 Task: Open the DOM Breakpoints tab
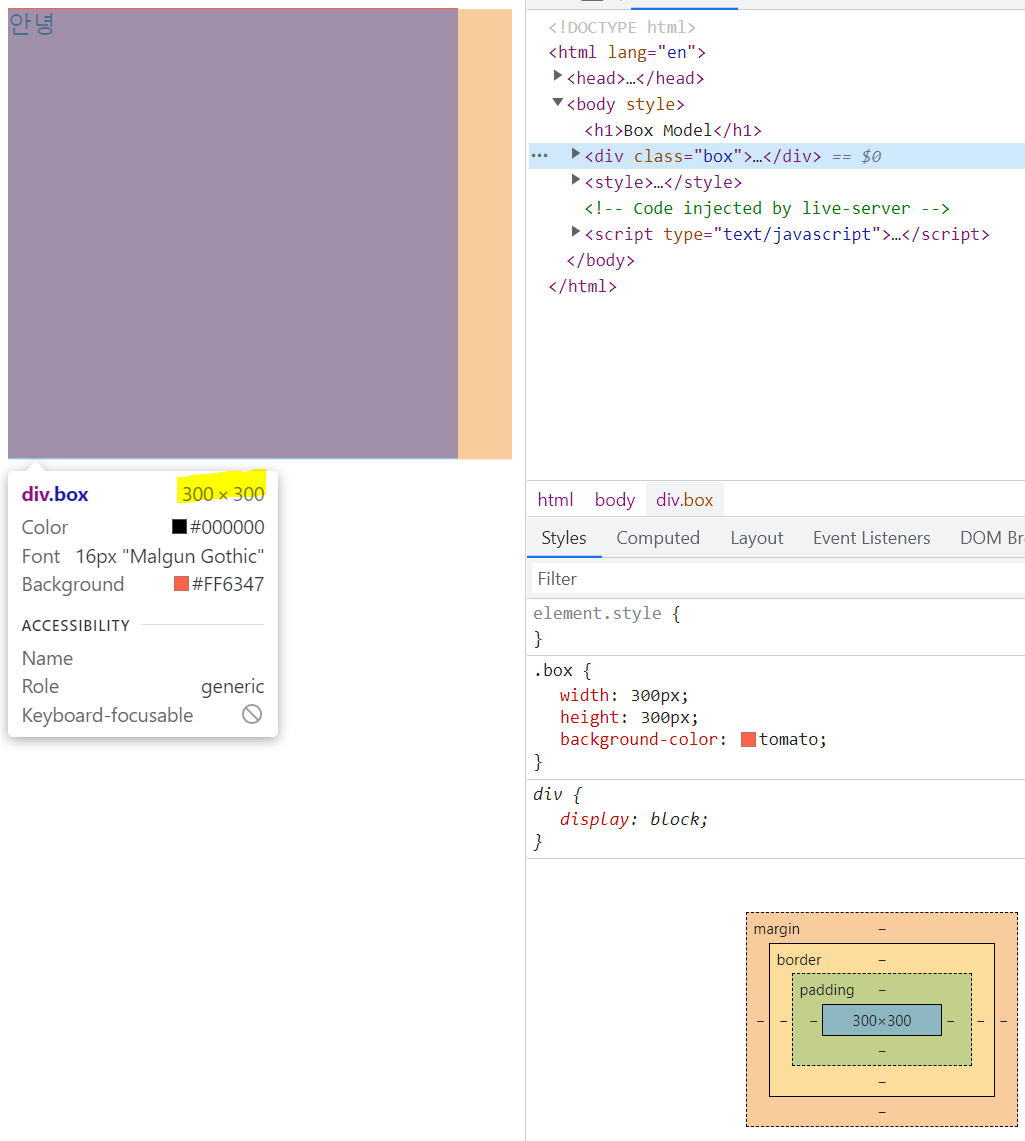coord(992,538)
